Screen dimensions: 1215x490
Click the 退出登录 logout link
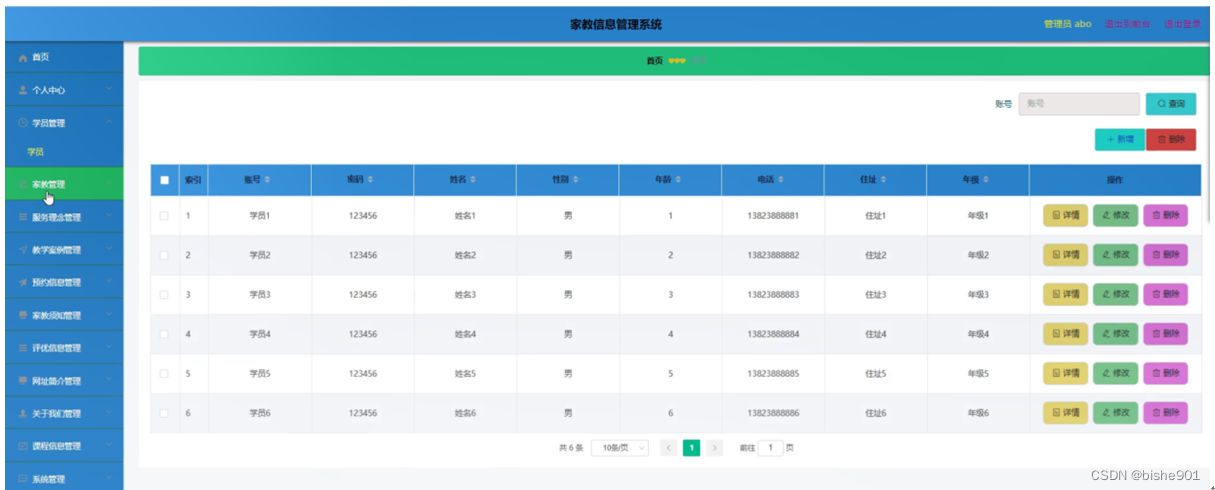pos(1182,24)
